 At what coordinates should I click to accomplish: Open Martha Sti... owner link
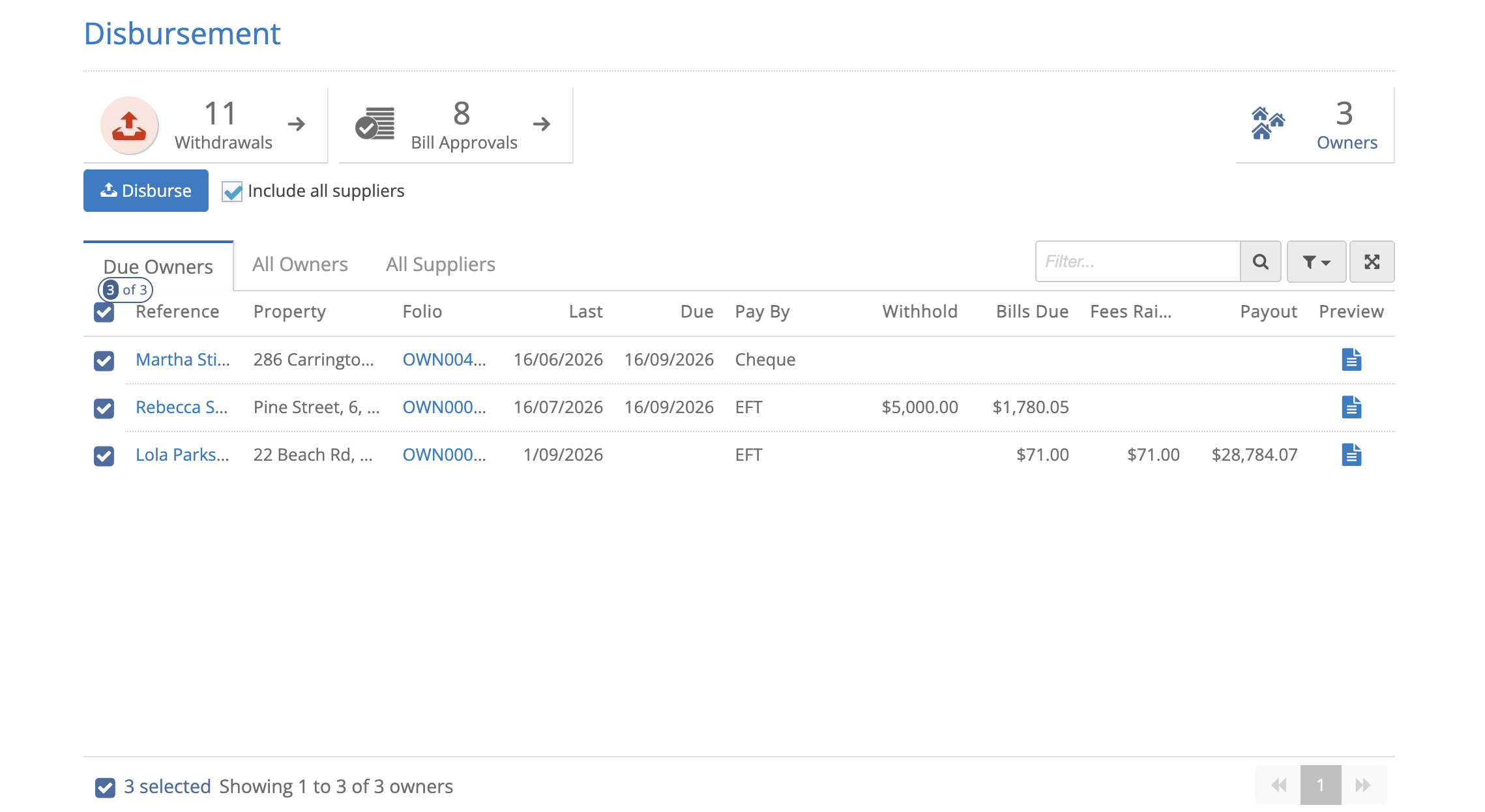183,360
